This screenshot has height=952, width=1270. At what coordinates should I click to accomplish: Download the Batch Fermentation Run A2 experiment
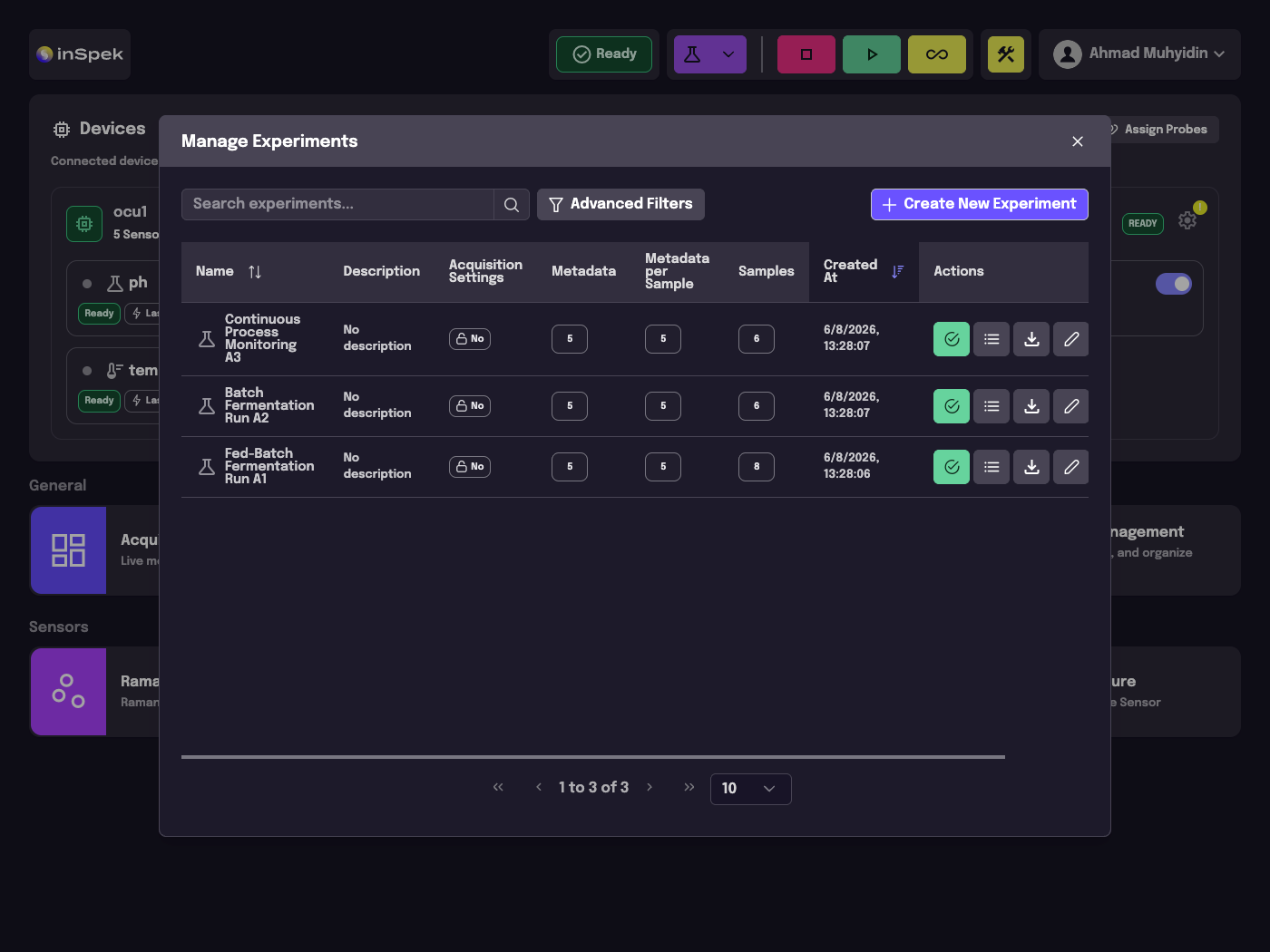pyautogui.click(x=1031, y=406)
